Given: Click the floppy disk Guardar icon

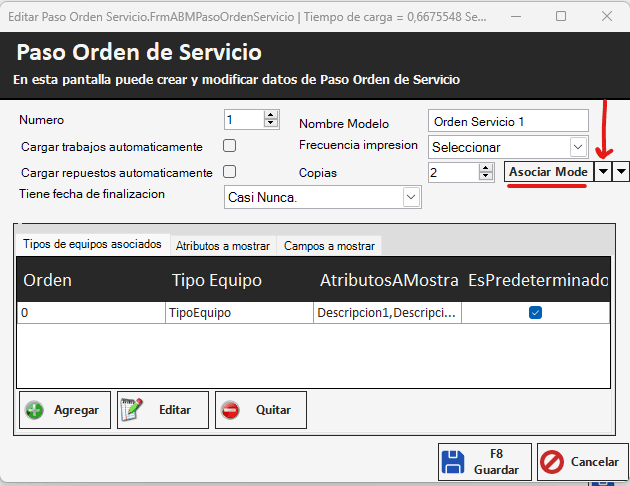Looking at the screenshot, I should tap(453, 461).
